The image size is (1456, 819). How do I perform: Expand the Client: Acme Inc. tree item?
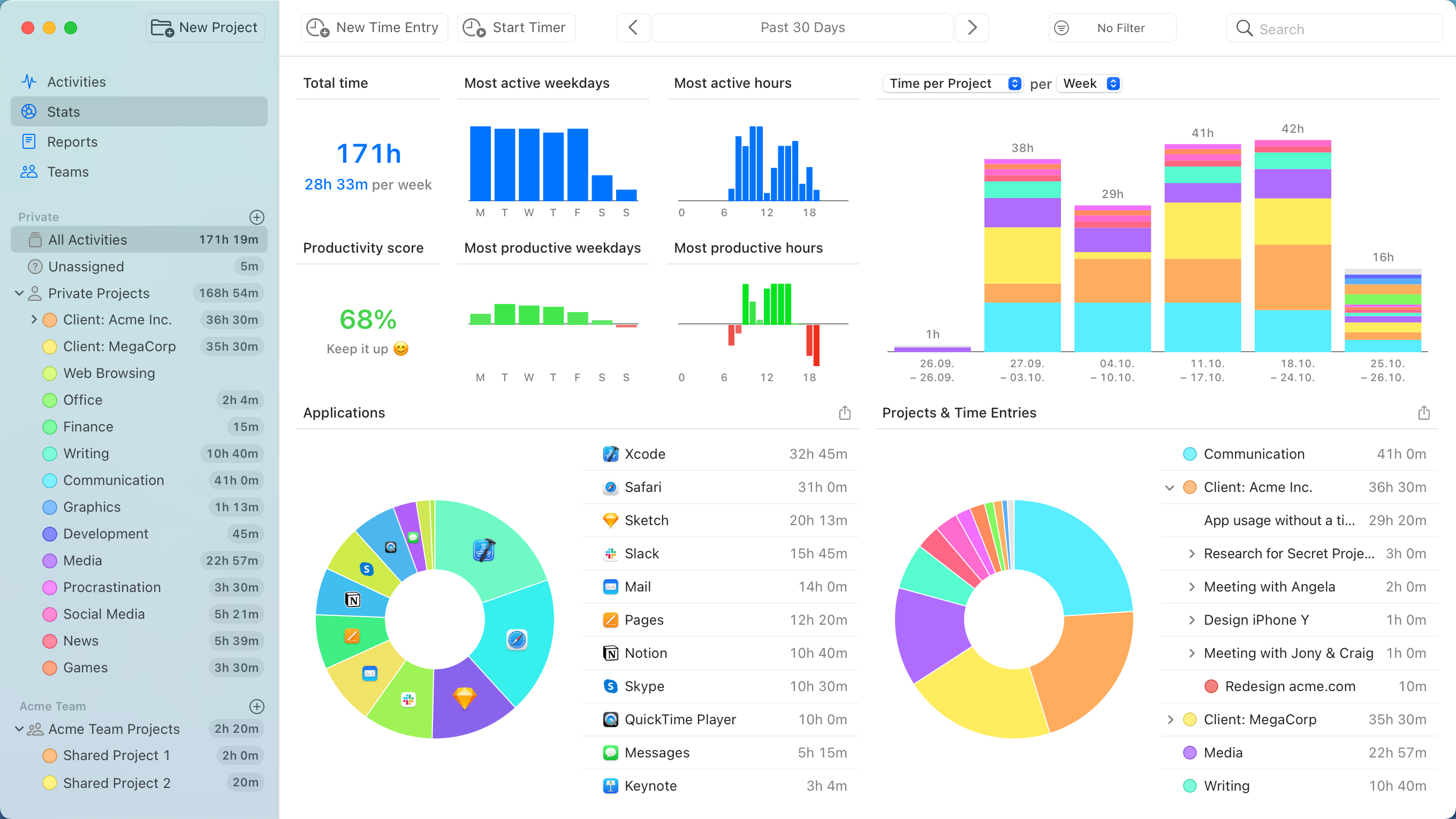33,319
